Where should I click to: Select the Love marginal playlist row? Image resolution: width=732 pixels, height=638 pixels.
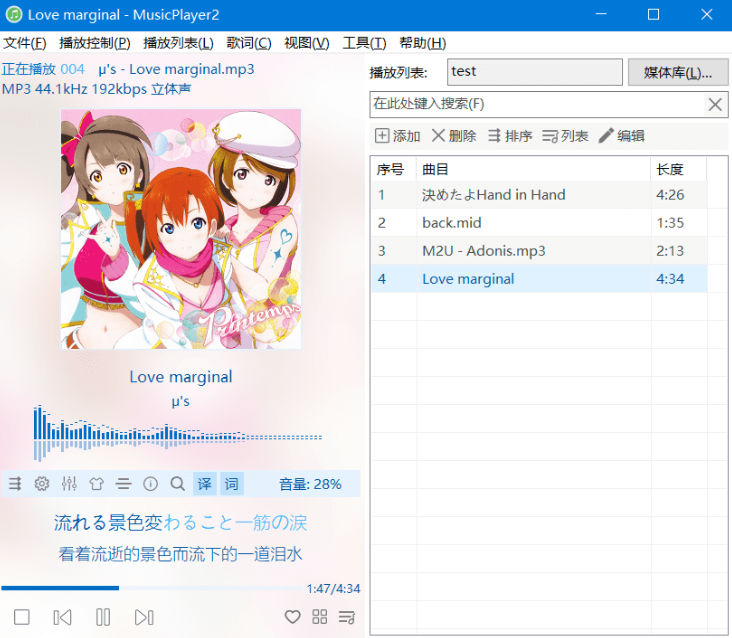coord(539,279)
